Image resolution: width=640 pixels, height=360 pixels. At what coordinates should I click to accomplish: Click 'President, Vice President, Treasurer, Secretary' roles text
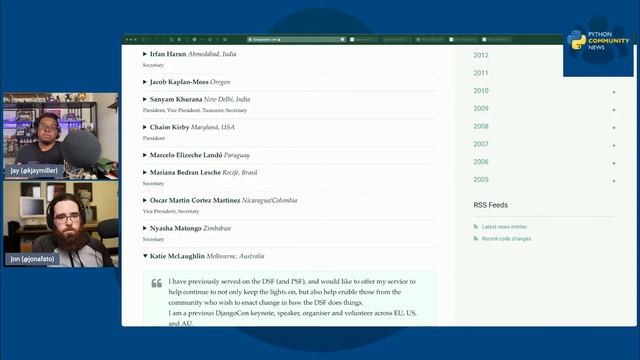195,110
